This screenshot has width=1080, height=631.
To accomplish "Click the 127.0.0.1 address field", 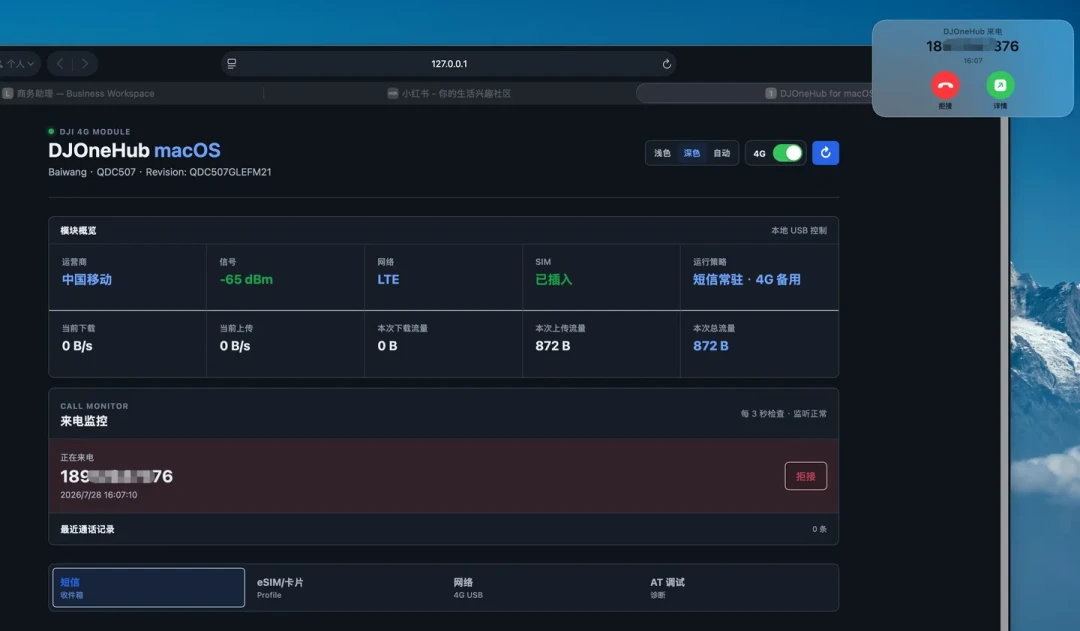I will click(448, 64).
